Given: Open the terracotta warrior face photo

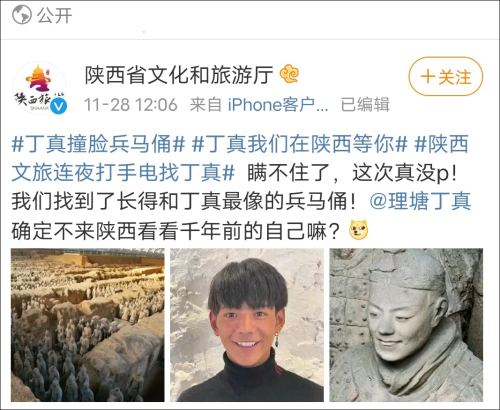Looking at the screenshot, I should coord(406,325).
